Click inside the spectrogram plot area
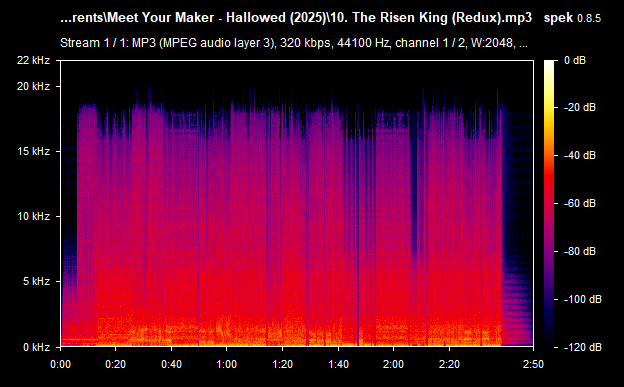This screenshot has height=387, width=624. click(297, 203)
